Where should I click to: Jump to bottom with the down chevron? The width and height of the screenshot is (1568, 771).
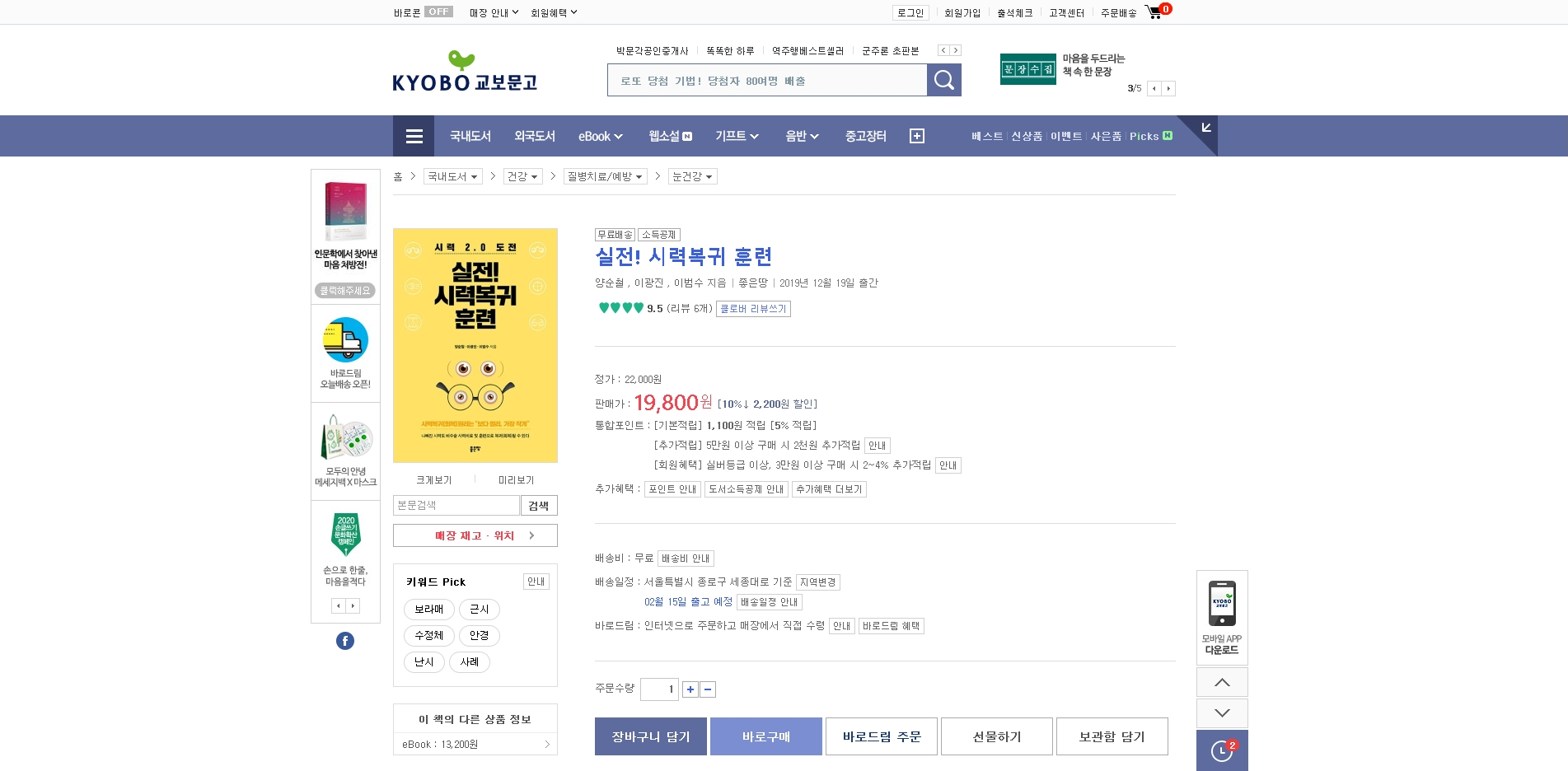1222,713
